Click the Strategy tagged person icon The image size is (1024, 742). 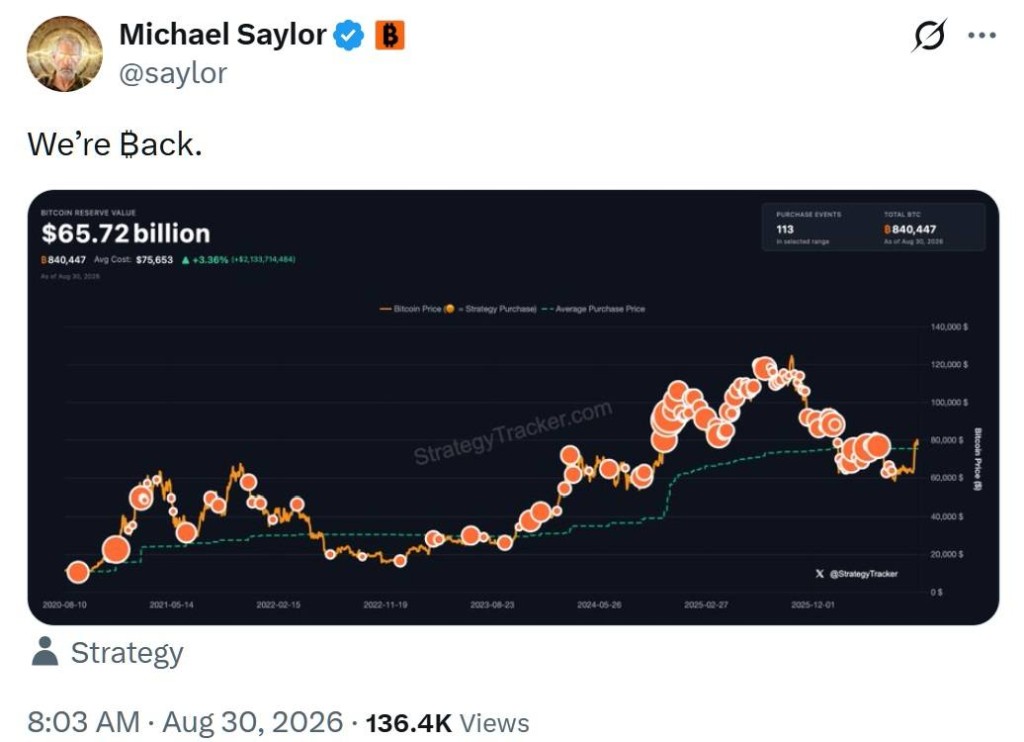click(x=44, y=652)
